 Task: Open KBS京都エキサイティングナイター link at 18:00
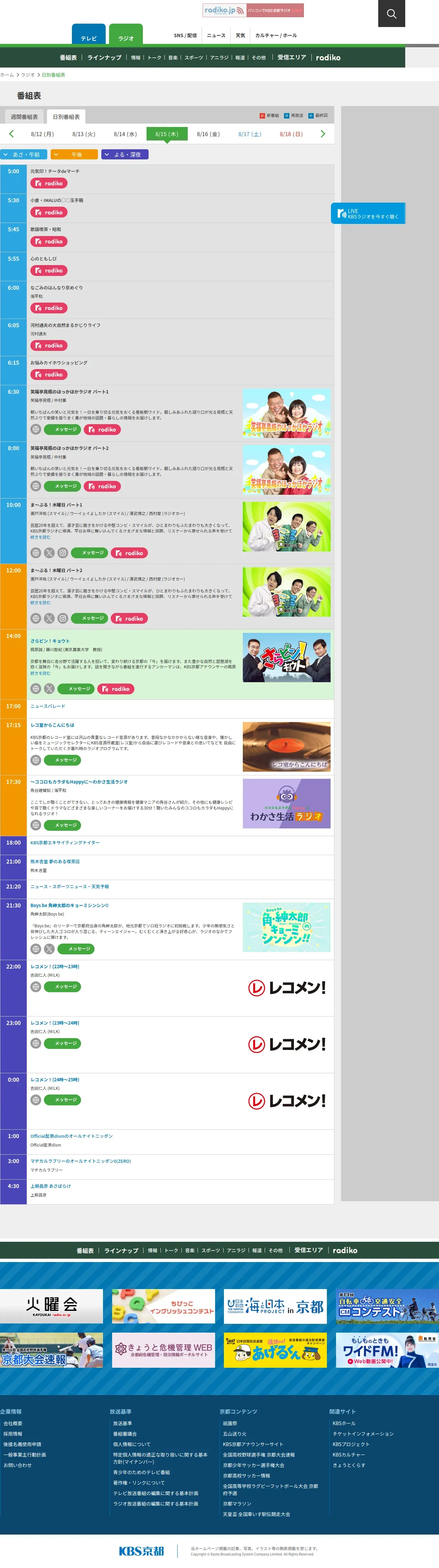click(x=65, y=843)
